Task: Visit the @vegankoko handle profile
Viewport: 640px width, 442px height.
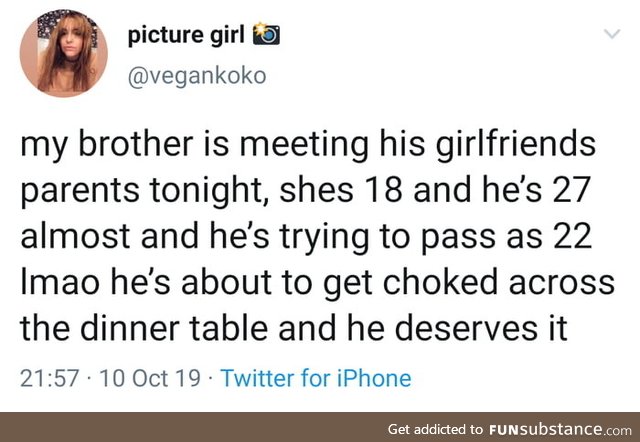Action: 197,76
